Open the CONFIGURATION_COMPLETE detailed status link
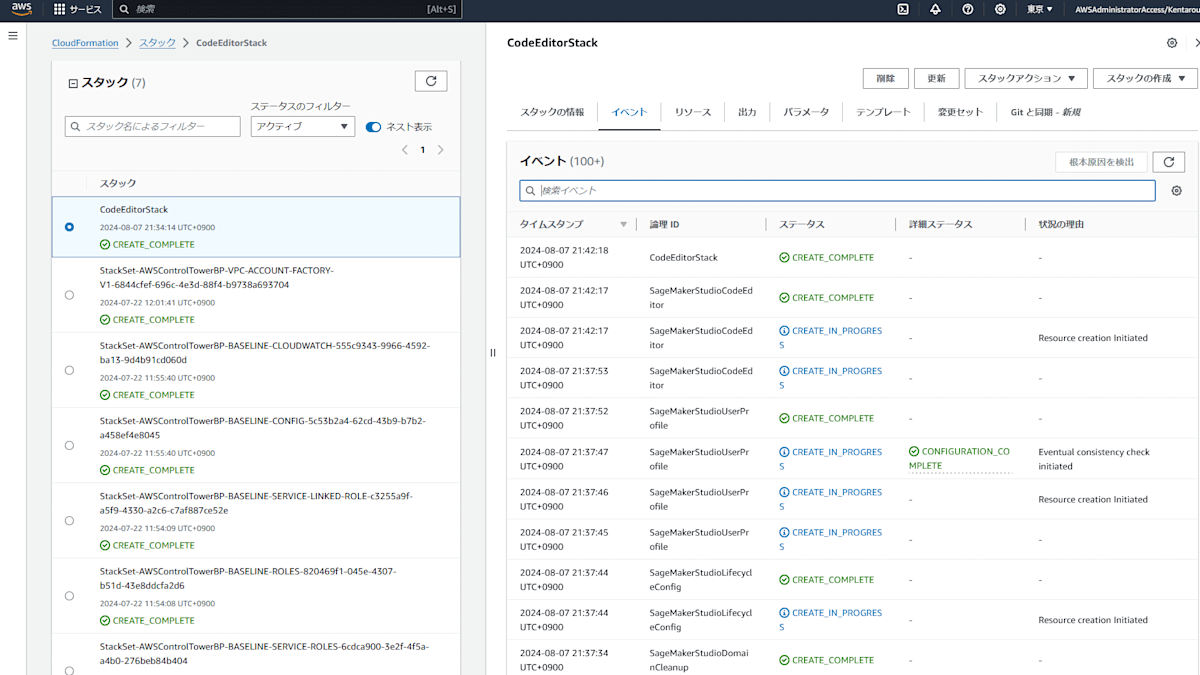Screen dimensions: 1200x675 [x=960, y=458]
